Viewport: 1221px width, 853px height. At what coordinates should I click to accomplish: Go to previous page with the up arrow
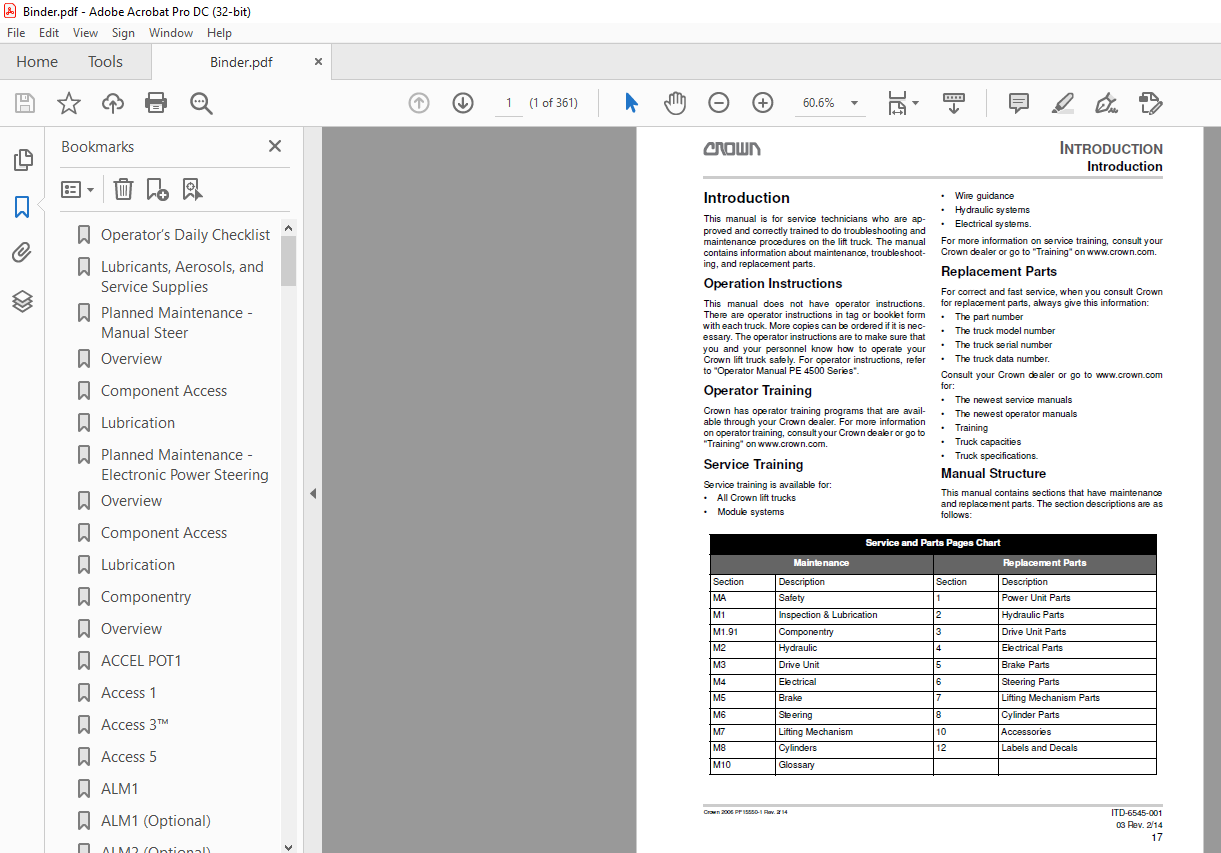pyautogui.click(x=419, y=103)
